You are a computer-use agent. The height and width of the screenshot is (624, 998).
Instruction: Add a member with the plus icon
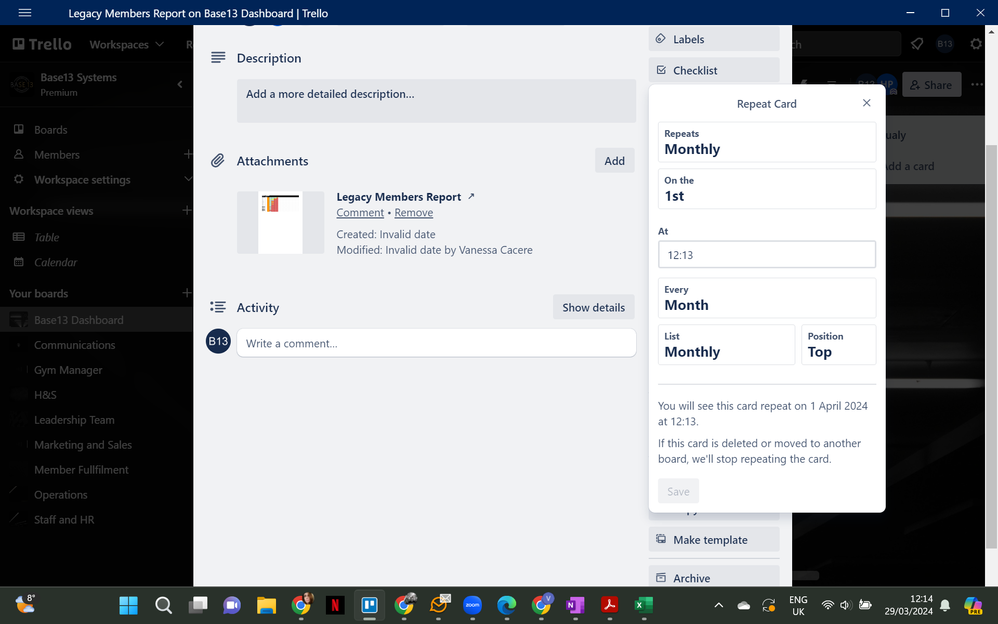point(188,155)
